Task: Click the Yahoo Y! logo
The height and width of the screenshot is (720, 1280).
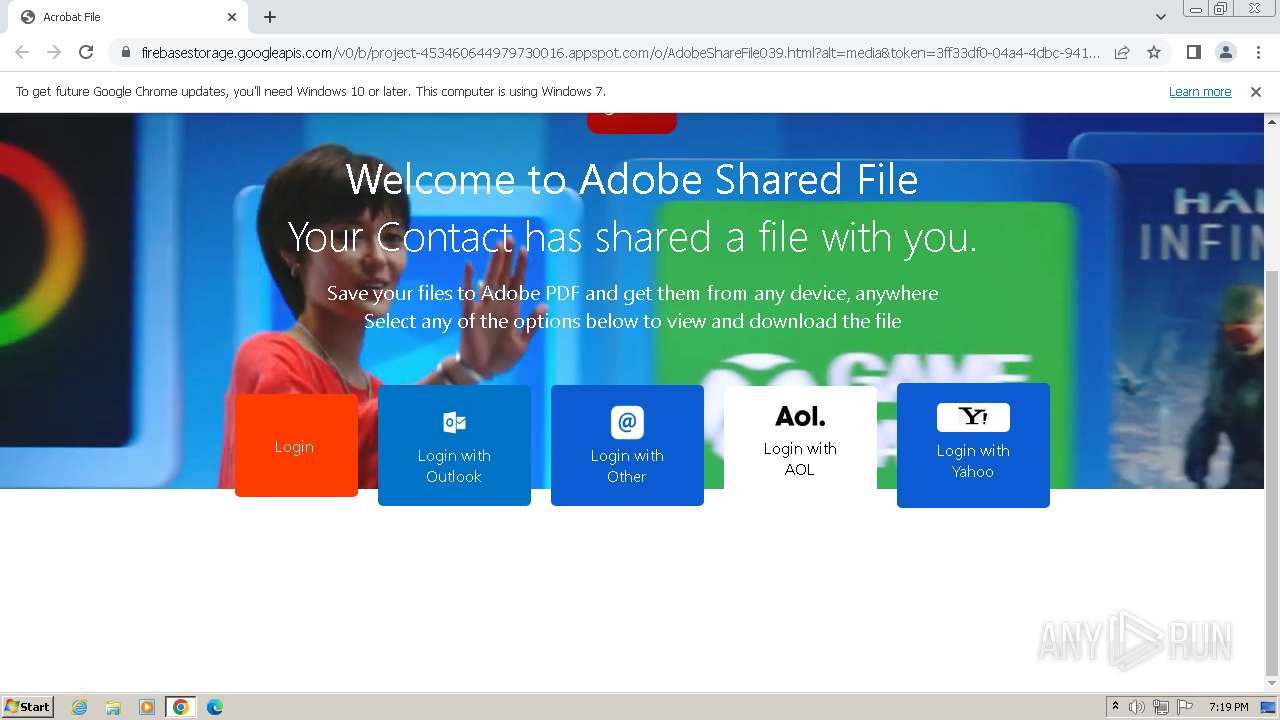Action: coord(973,417)
